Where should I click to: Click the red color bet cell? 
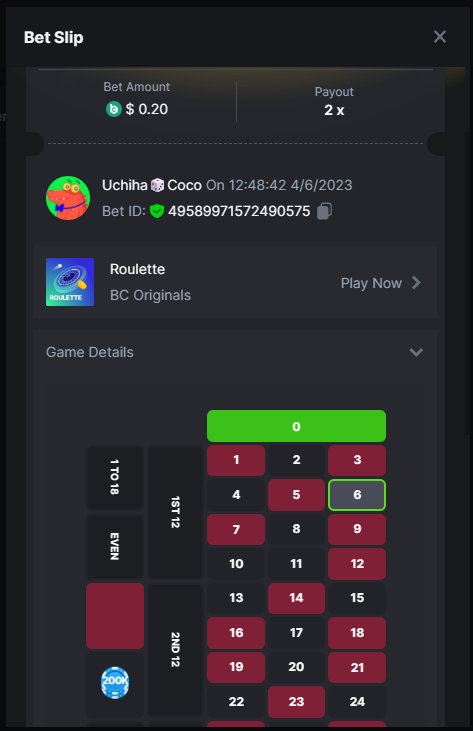pos(115,616)
